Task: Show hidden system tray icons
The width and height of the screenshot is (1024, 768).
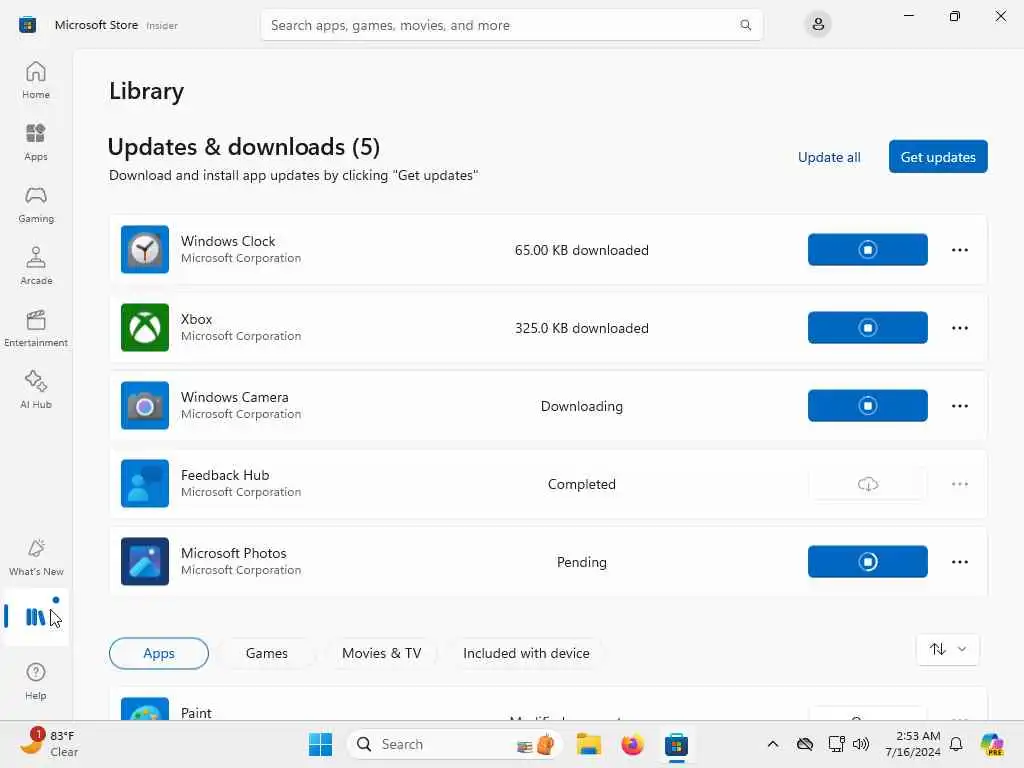Action: point(773,744)
